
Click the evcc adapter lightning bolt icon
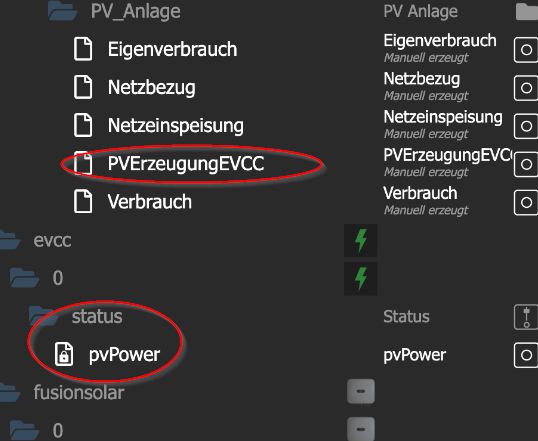(361, 240)
